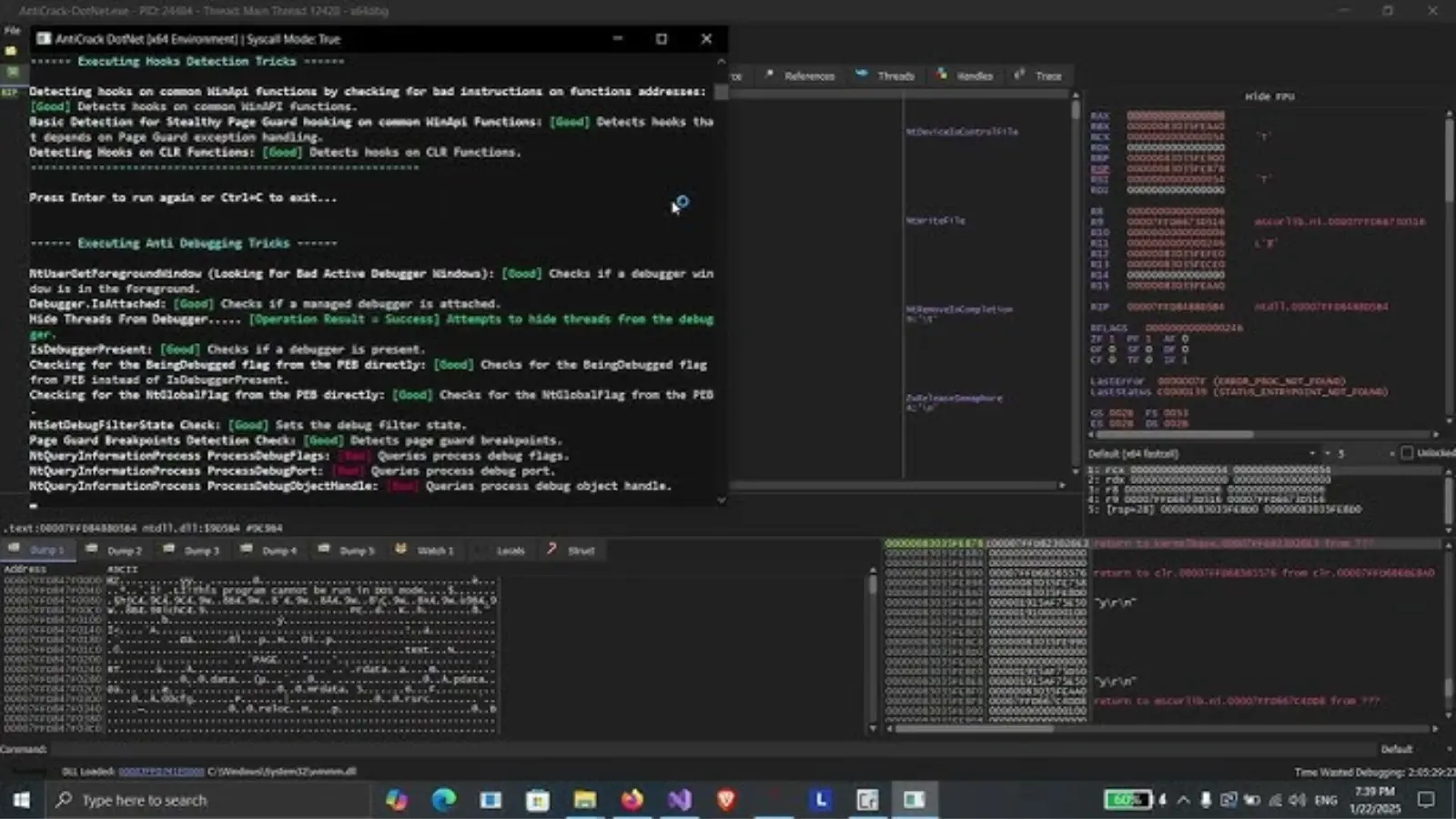Screen dimensions: 1456x819
Task: Show hidden system tray icons
Action: tap(1183, 800)
